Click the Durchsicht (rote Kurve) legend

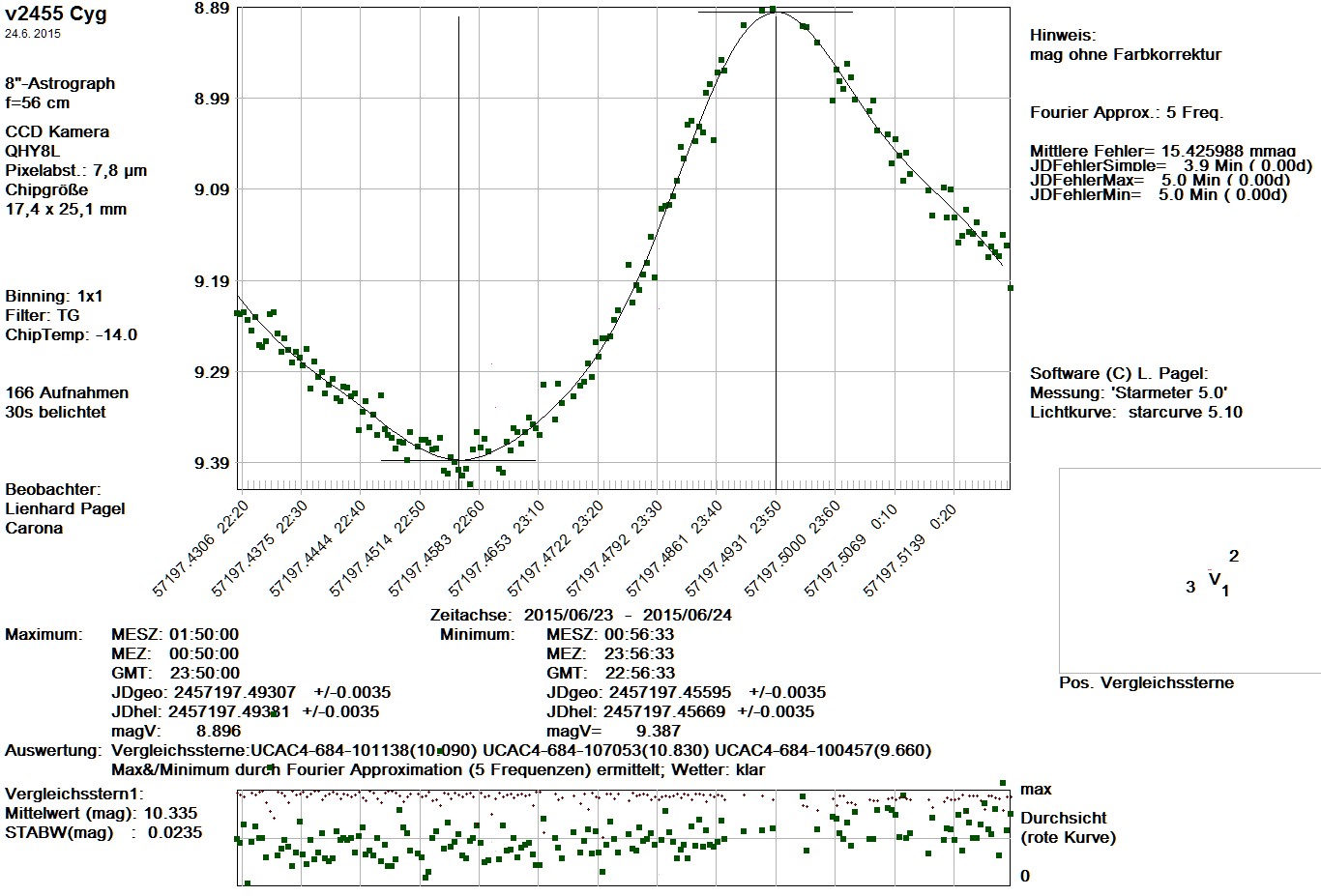click(1068, 827)
